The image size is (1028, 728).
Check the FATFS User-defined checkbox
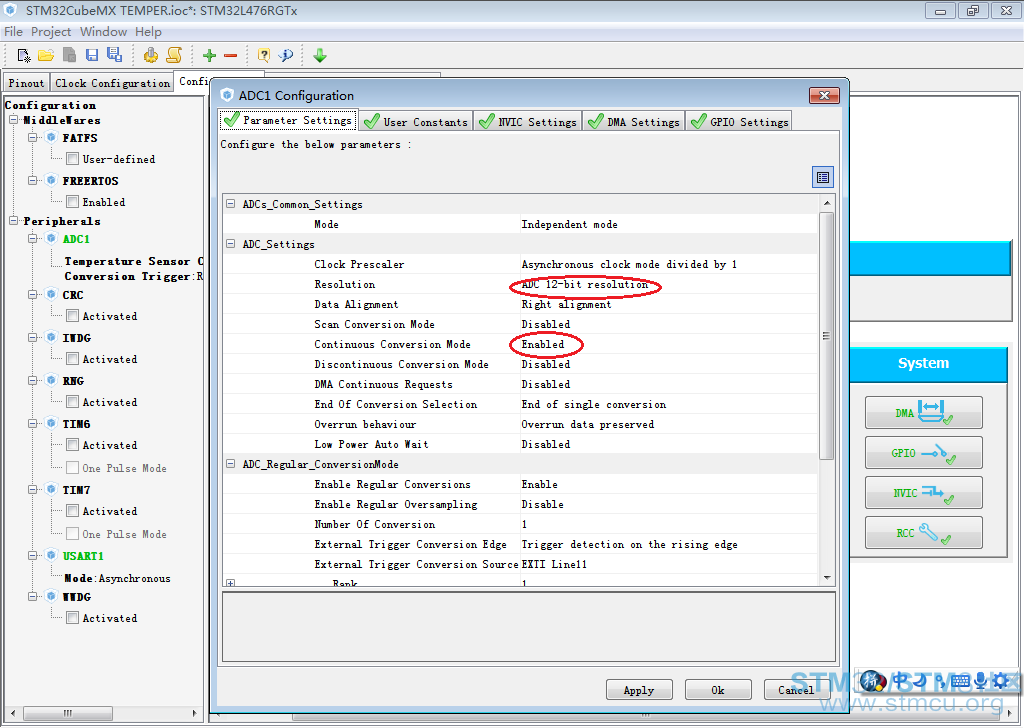(x=73, y=159)
